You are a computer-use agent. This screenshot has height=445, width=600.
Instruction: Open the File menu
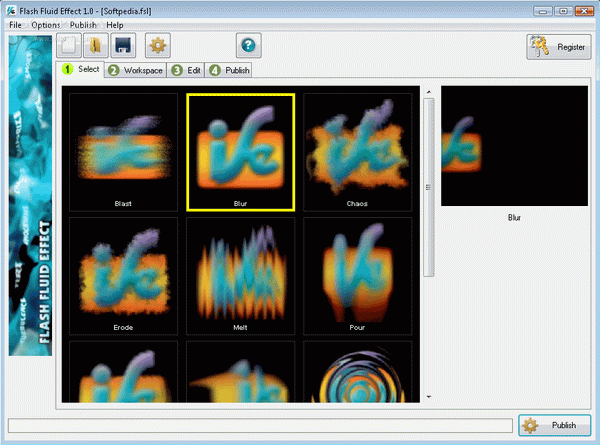[x=15, y=25]
